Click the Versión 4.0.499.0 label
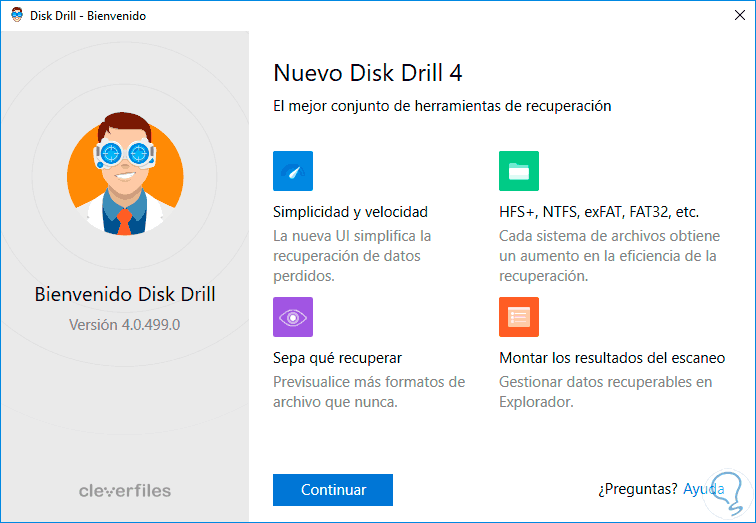Image resolution: width=756 pixels, height=523 pixels. 125,325
